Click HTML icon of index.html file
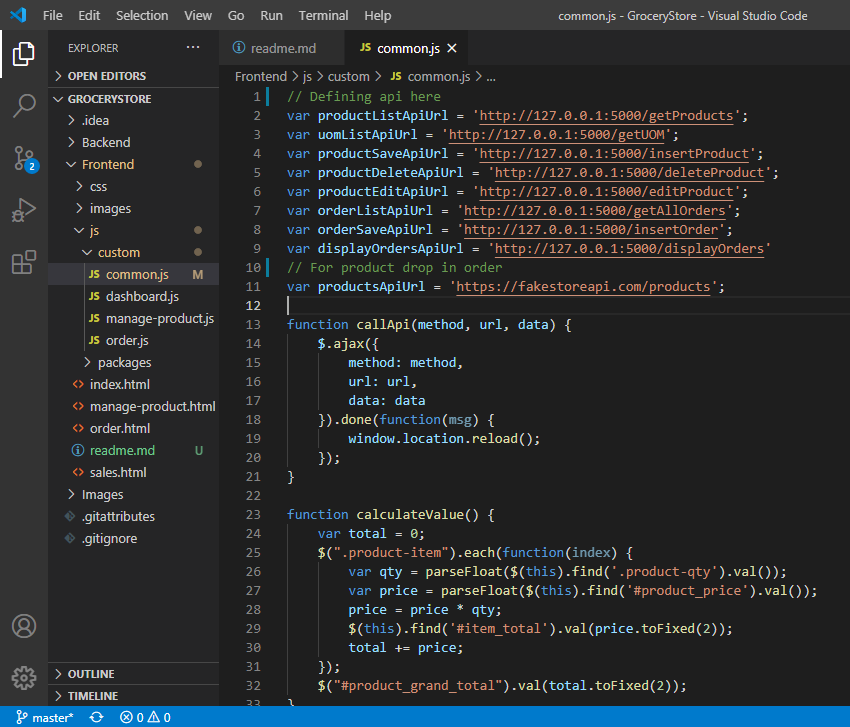Image resolution: width=850 pixels, height=727 pixels. click(x=78, y=384)
